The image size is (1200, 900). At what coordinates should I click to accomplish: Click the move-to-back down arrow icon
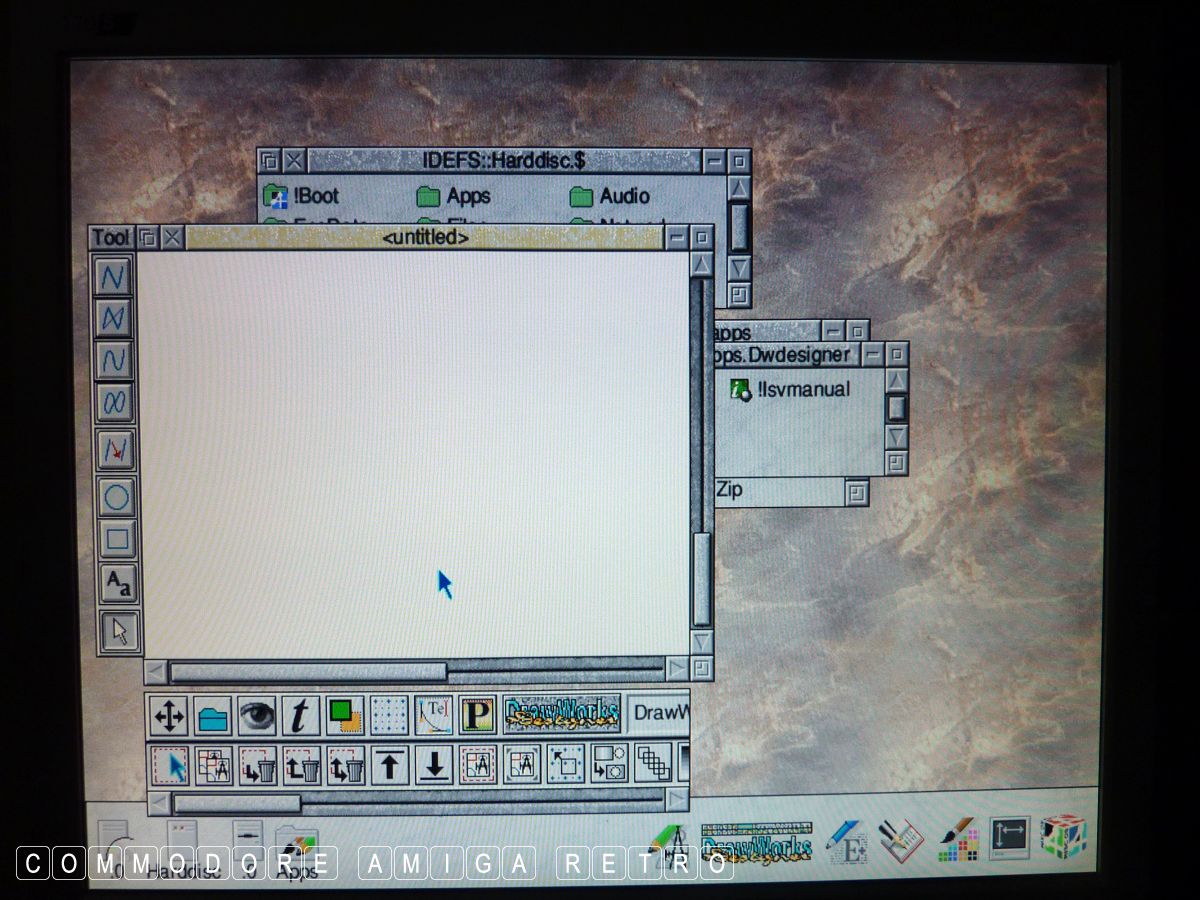coord(433,765)
